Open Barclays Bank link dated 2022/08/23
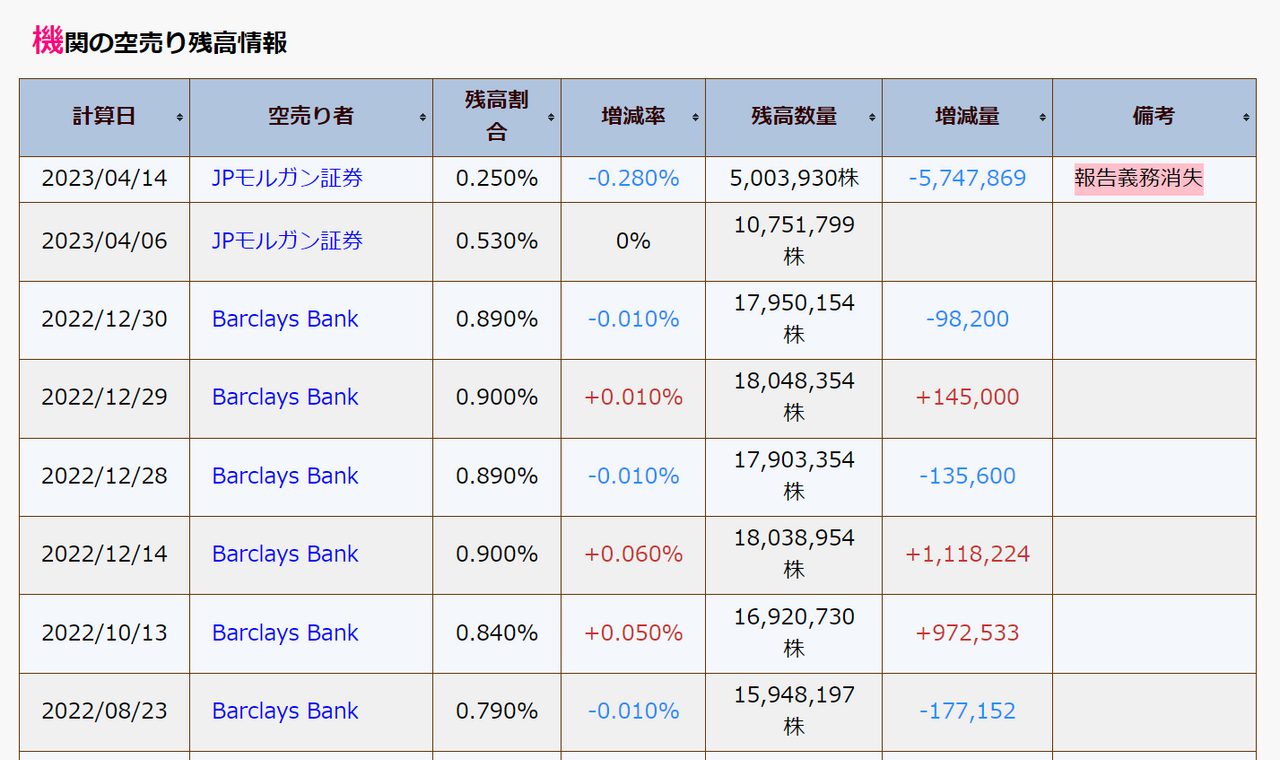The height and width of the screenshot is (760, 1280). 285,711
